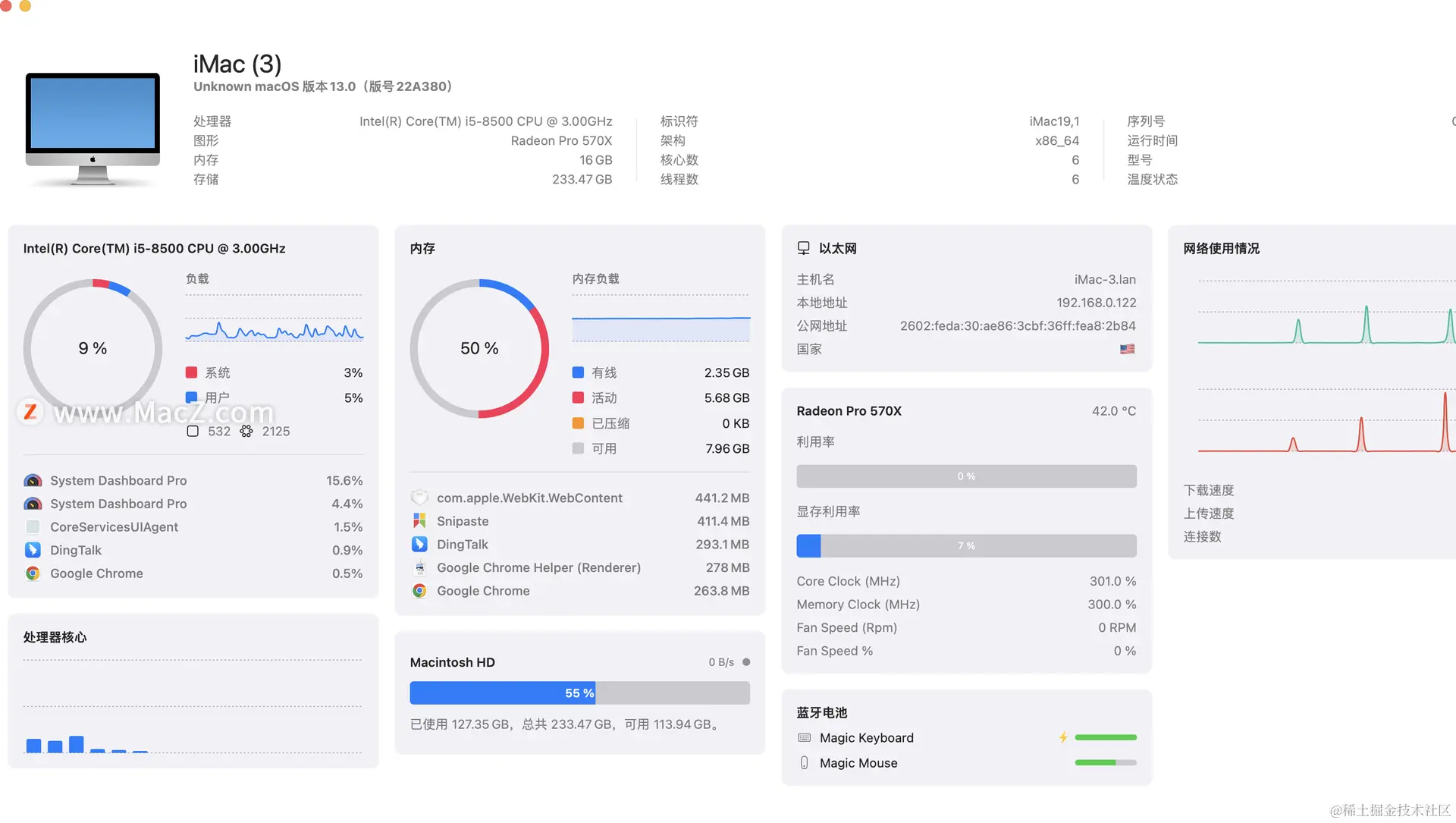
Task: Click the red System load legend swatch
Action: click(192, 372)
